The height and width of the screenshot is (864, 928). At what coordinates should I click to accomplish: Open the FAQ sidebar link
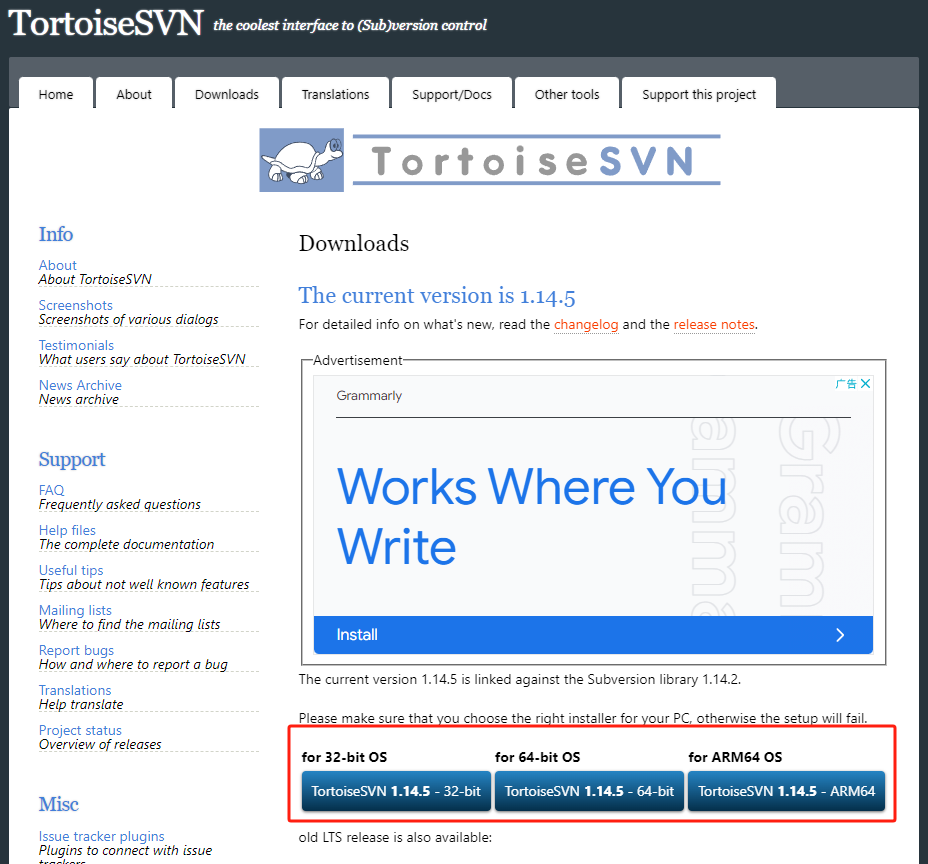(51, 490)
